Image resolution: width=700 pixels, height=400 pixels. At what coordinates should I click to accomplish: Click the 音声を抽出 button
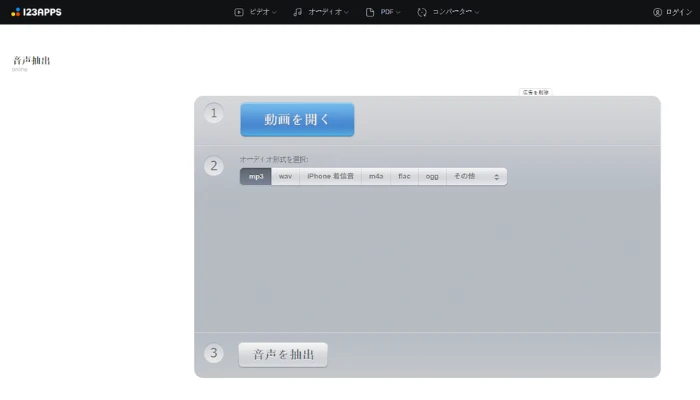point(283,355)
